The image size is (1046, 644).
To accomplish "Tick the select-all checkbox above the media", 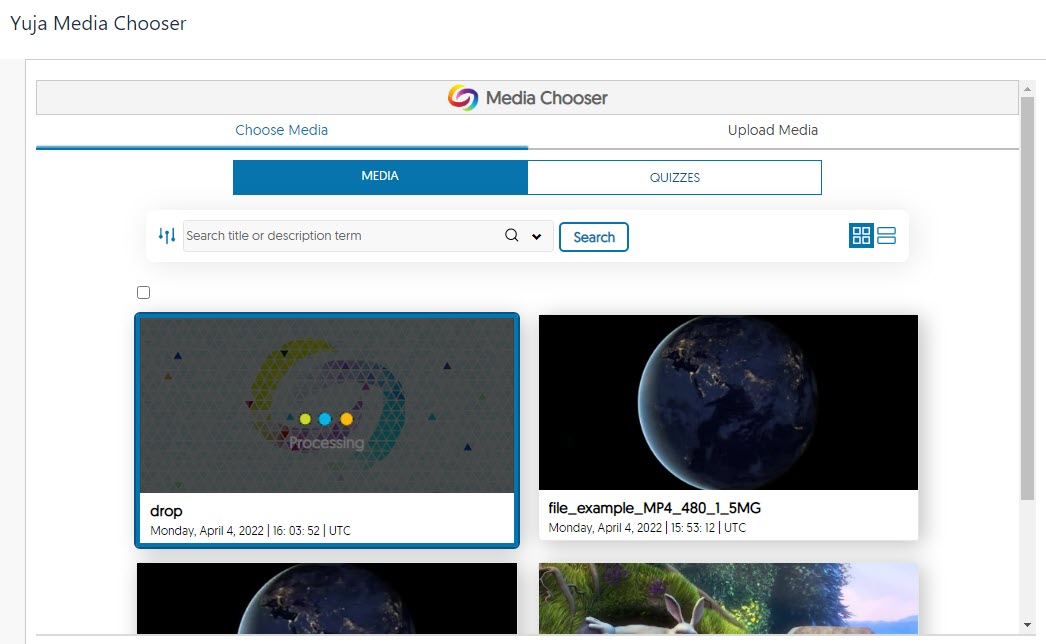I will [x=143, y=292].
